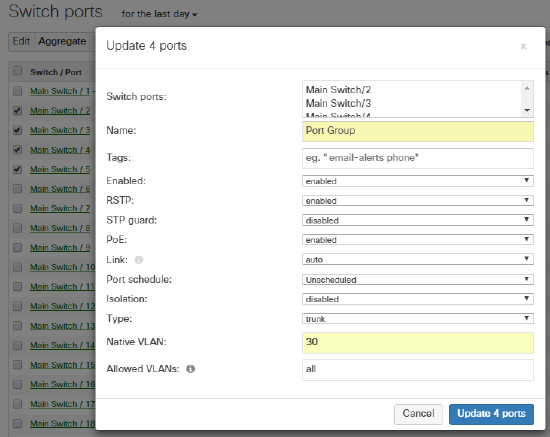Image resolution: width=550 pixels, height=437 pixels.
Task: Uncheck the Main Switch / 5 checkbox
Action: tap(17, 169)
